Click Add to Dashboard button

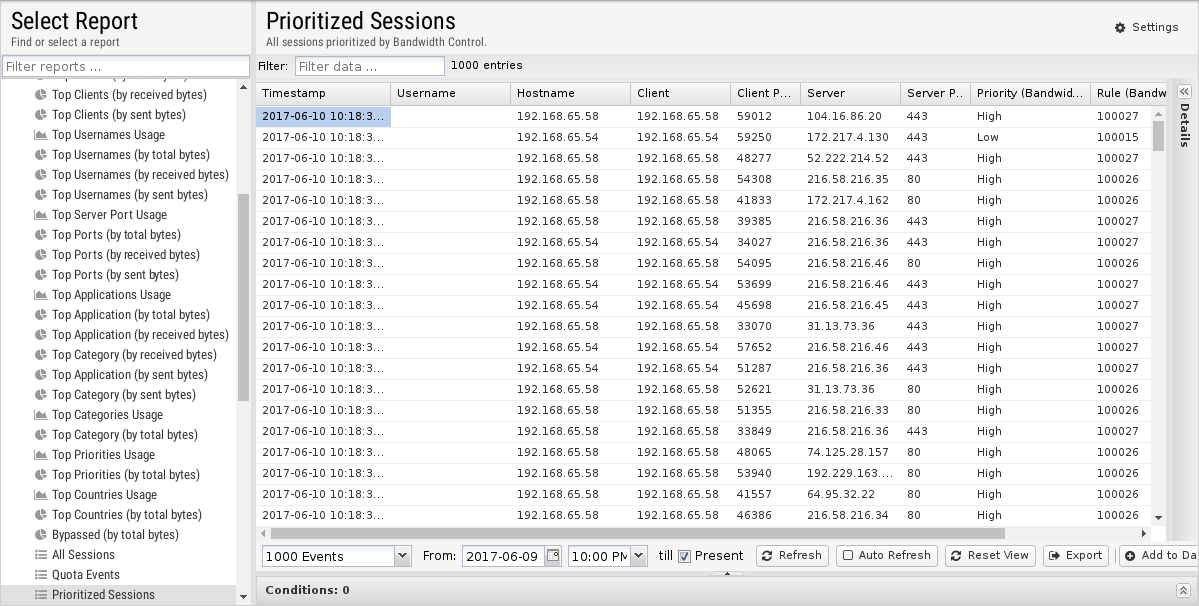point(1159,556)
